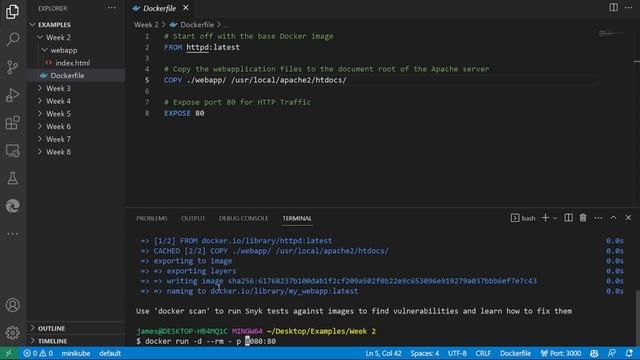The height and width of the screenshot is (360, 640).
Task: Kill the terminal with trash icon
Action: coord(583,218)
